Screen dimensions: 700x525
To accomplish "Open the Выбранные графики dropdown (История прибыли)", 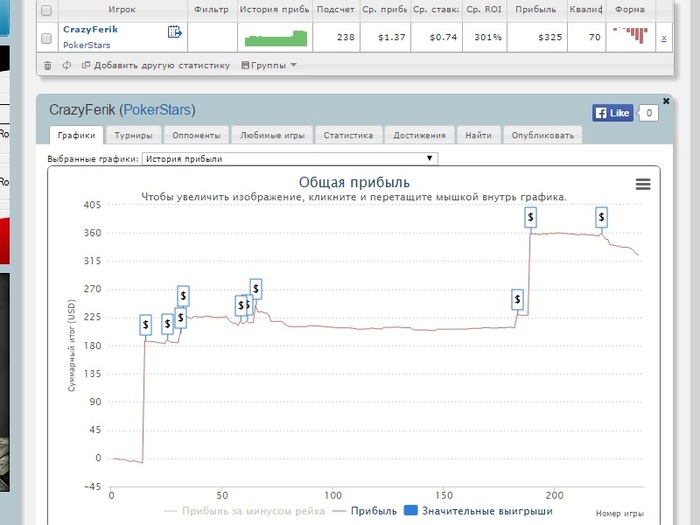I will [x=290, y=158].
